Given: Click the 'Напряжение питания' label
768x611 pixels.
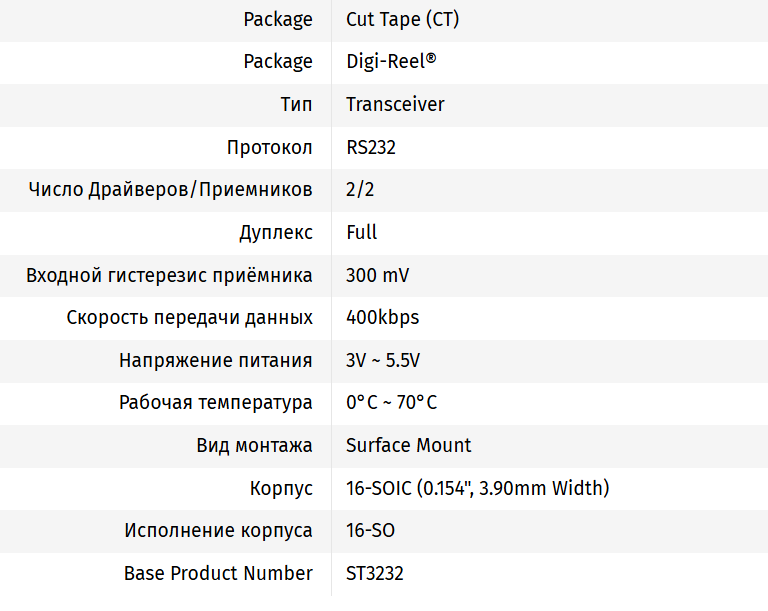Looking at the screenshot, I should tap(215, 360).
